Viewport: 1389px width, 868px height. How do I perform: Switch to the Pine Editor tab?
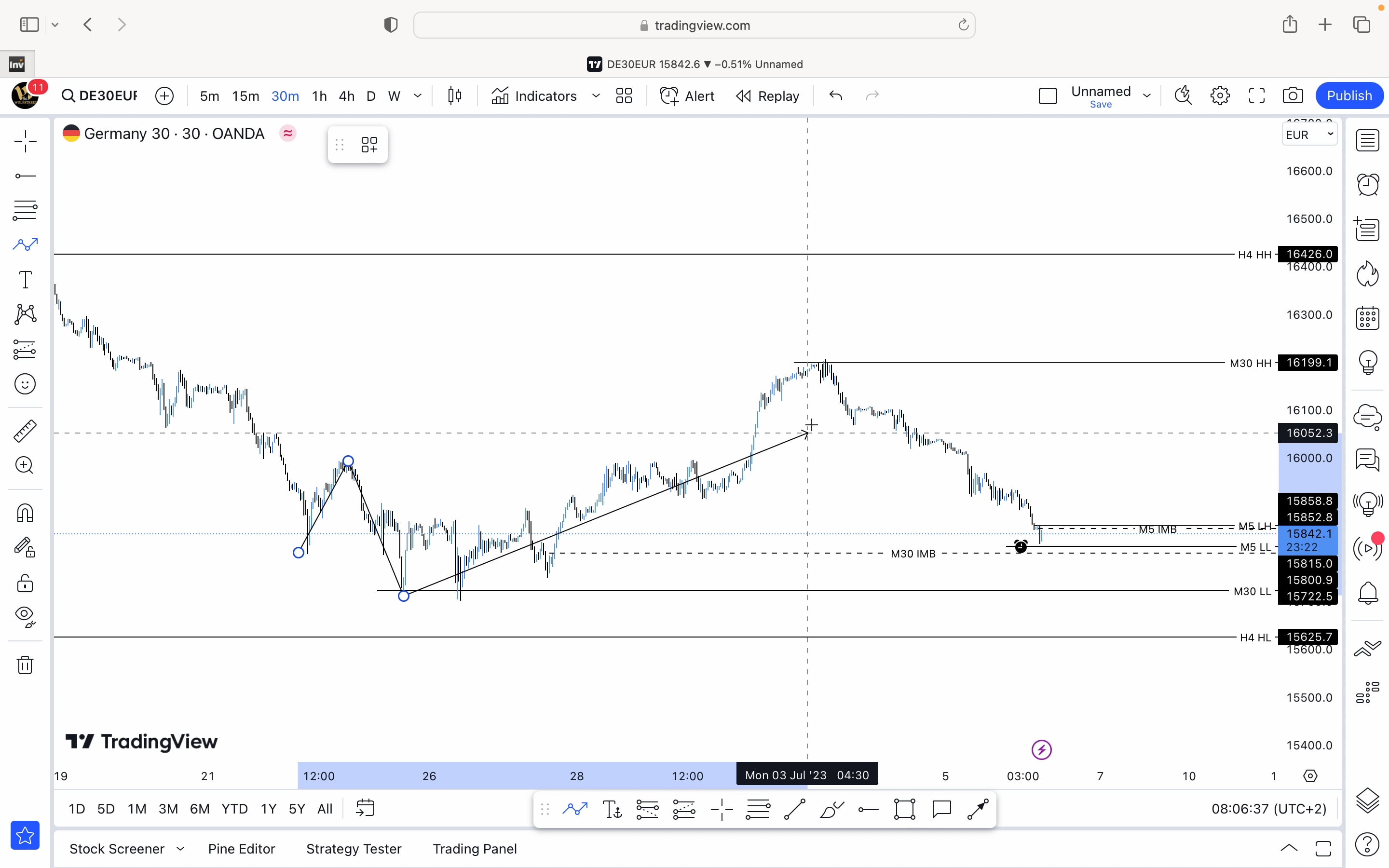(242, 849)
